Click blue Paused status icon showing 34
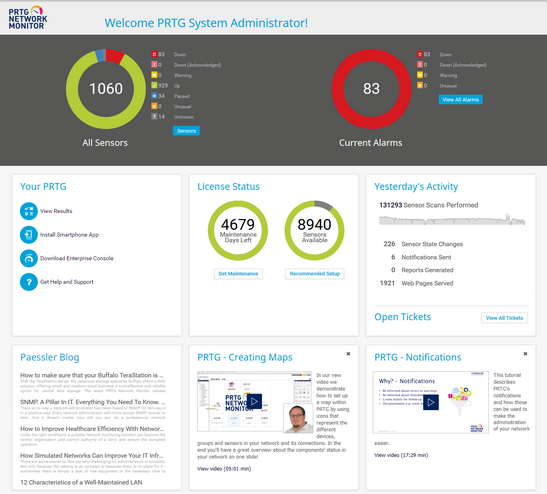This screenshot has height=494, width=547. 154,96
